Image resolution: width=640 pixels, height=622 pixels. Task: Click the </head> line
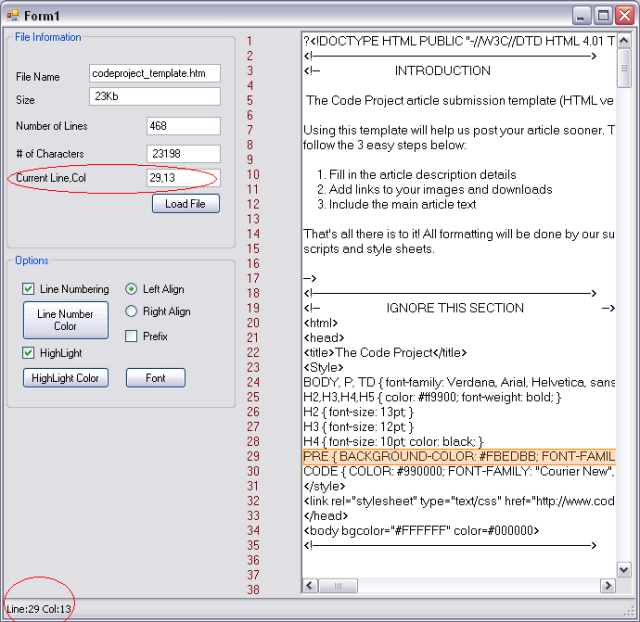[x=326, y=516]
